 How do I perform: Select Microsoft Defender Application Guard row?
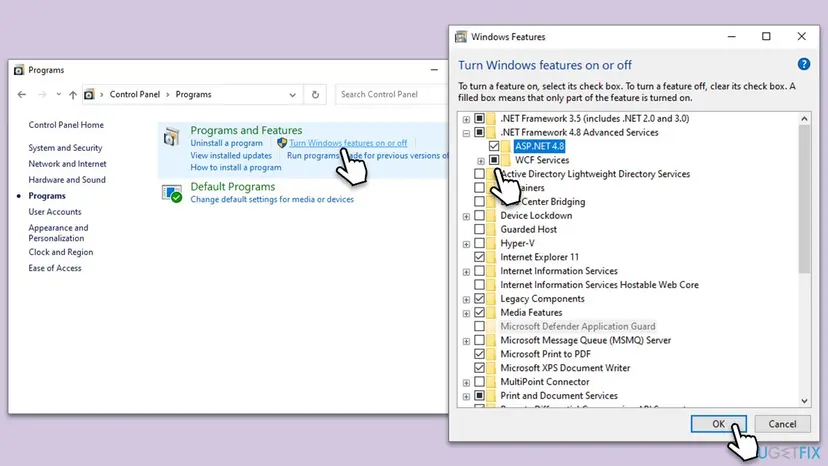point(578,327)
